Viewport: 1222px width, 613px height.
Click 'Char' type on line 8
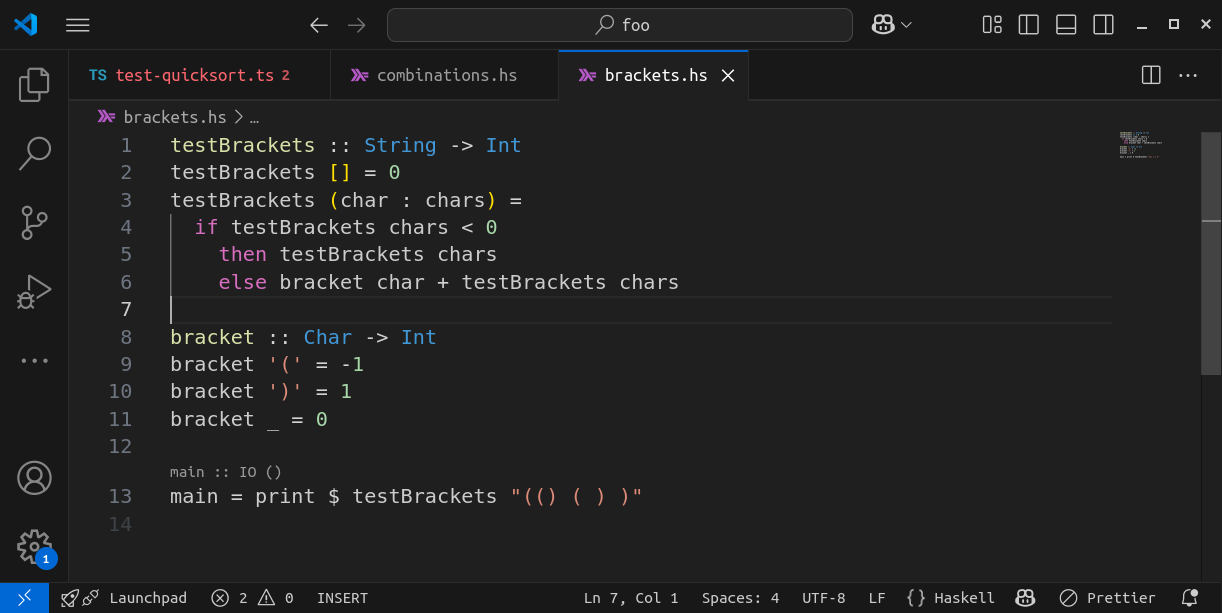tap(328, 338)
